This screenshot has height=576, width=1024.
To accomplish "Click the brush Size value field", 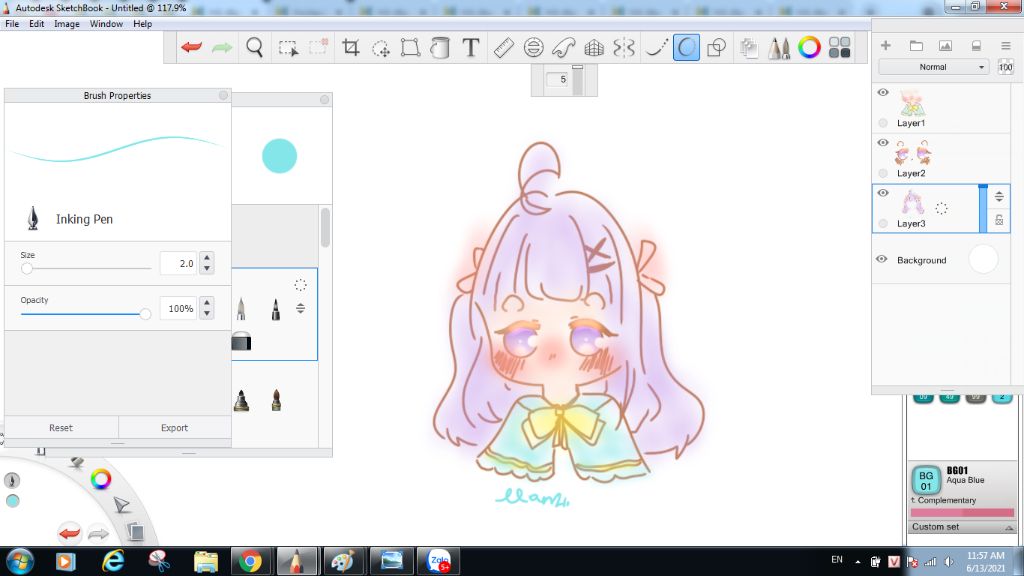I will tap(178, 263).
